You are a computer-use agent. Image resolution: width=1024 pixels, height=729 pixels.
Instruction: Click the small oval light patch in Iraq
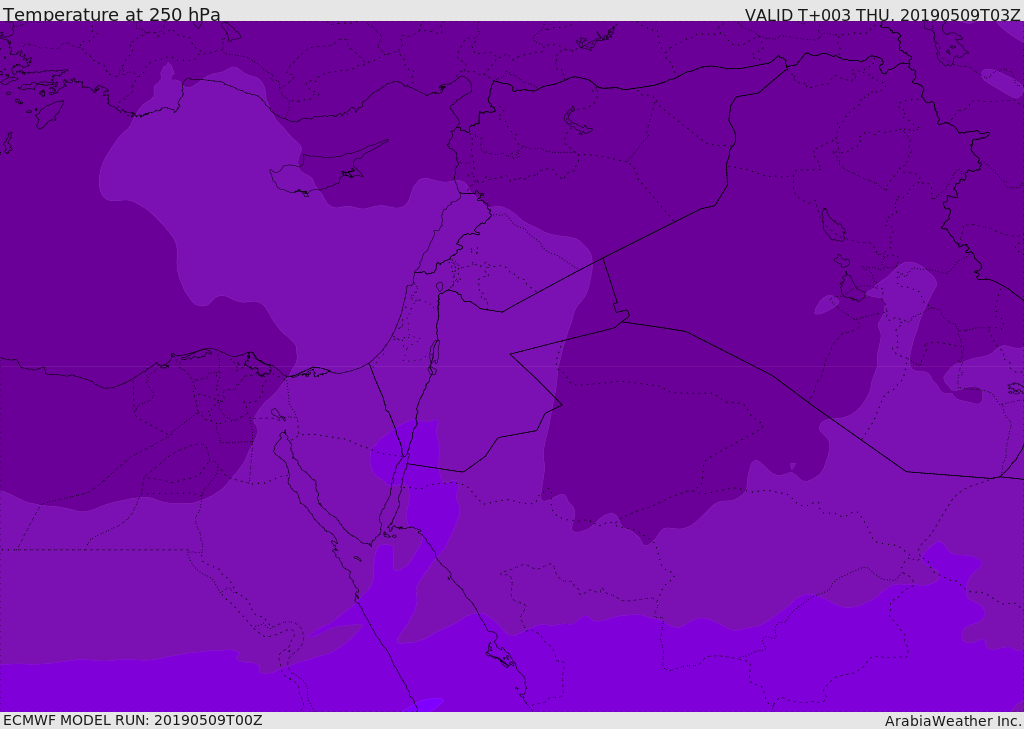click(x=826, y=304)
